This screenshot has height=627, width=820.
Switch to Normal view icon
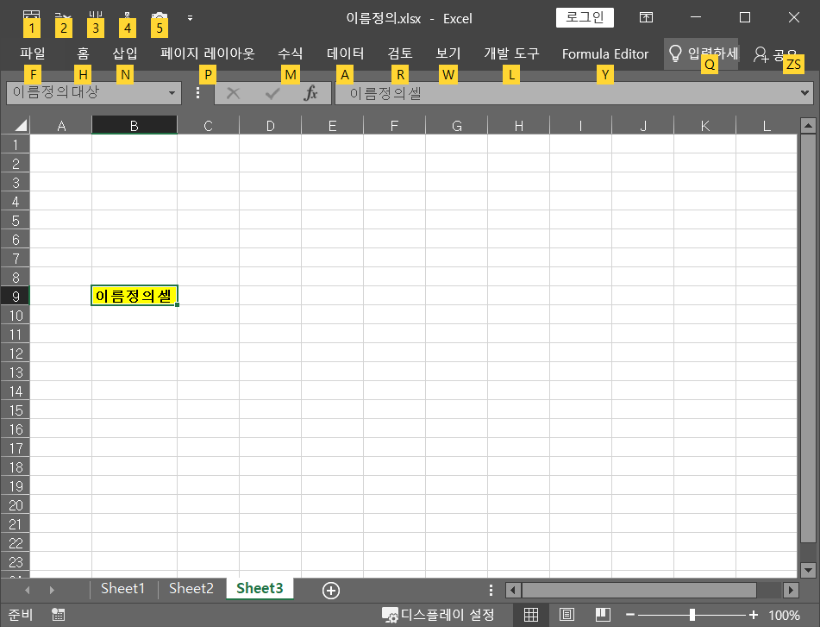click(531, 614)
